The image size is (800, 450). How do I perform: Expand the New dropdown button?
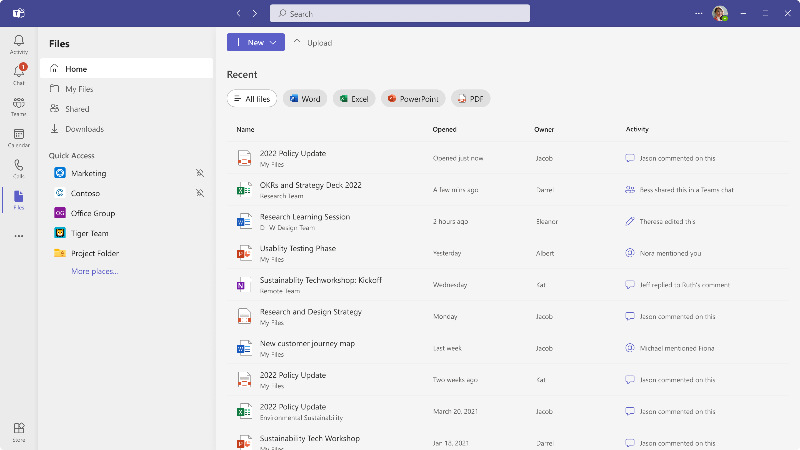256,42
